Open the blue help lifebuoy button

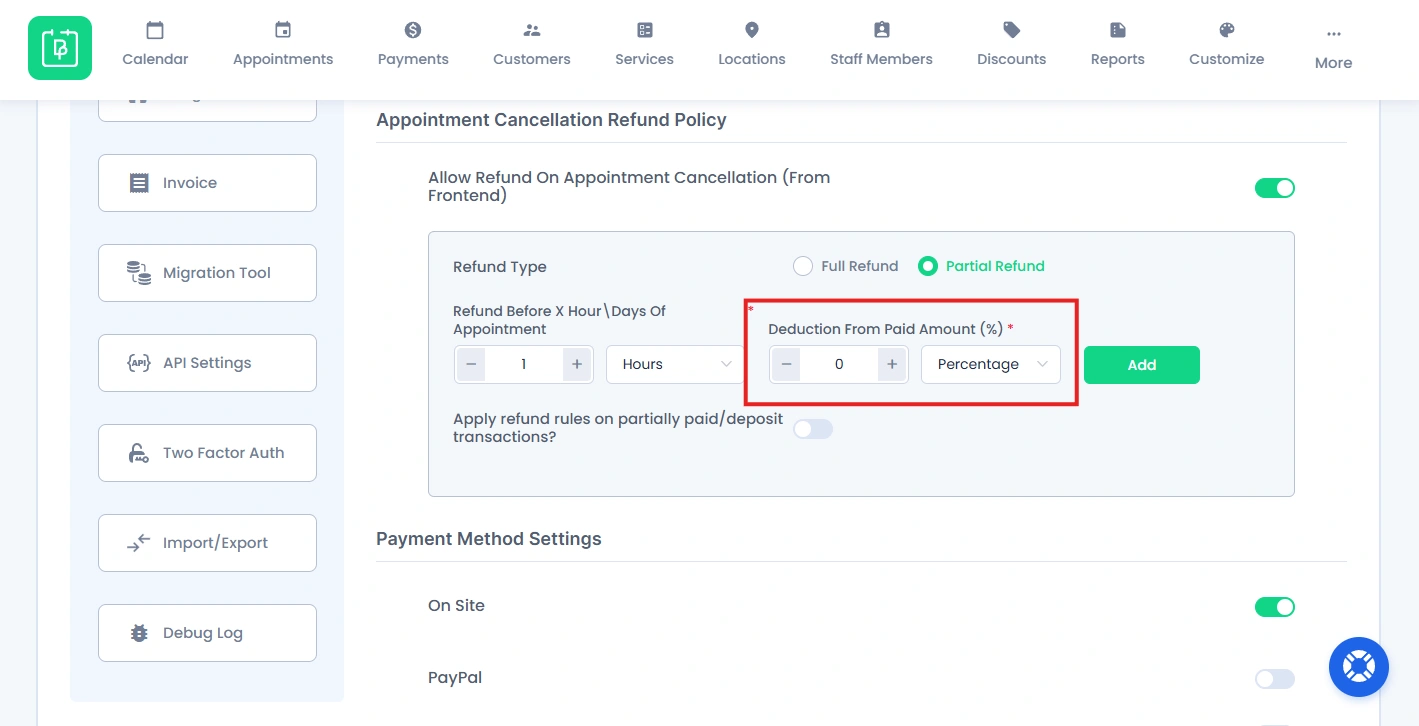click(x=1359, y=667)
